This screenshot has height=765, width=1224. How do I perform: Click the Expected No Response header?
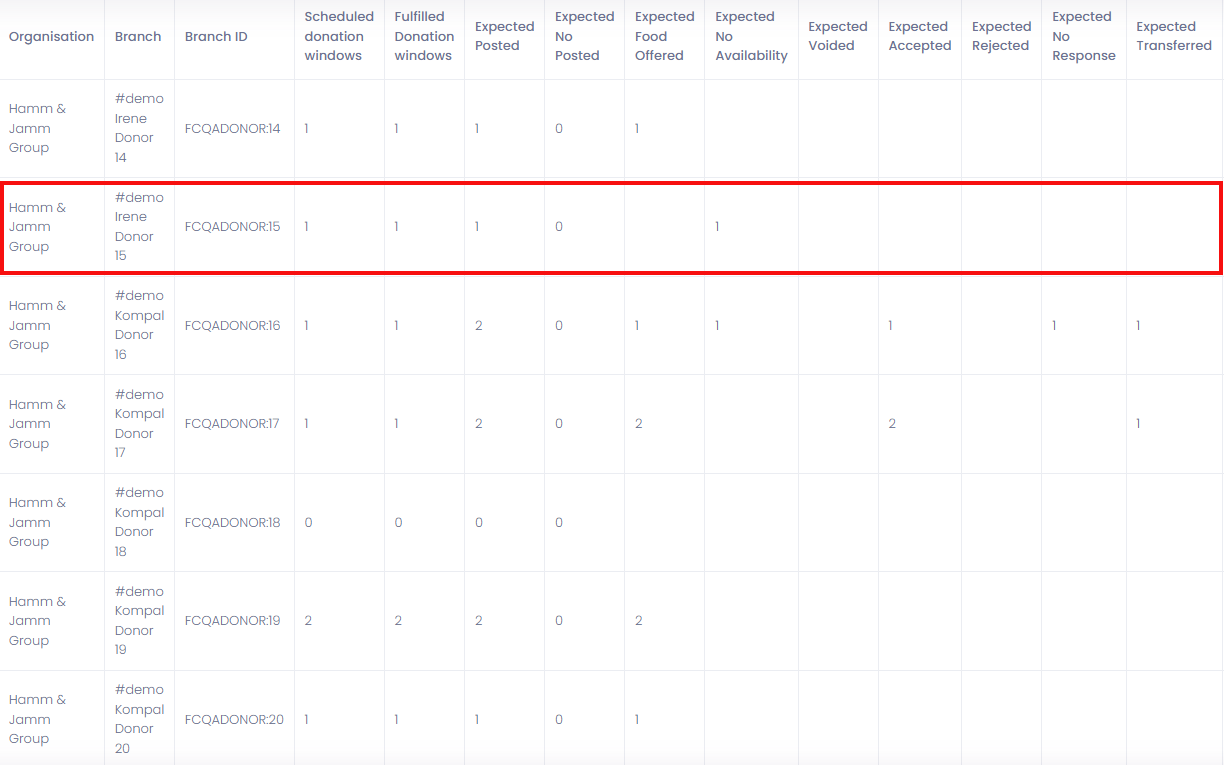[x=1083, y=36]
